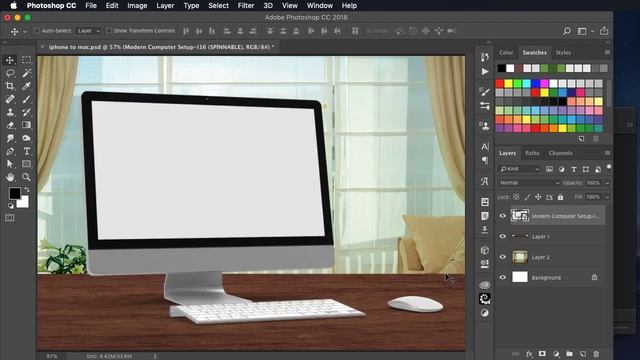Open the Opacity slider dropdown arrow

[x=607, y=183]
